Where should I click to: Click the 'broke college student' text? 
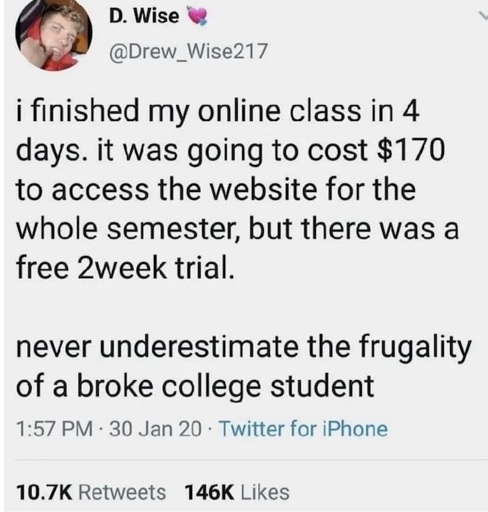225,386
